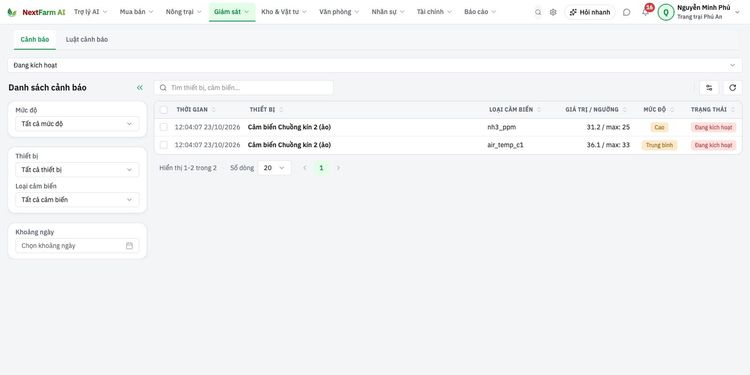
Task: Select all alerts with the header checkbox
Action: 164,110
